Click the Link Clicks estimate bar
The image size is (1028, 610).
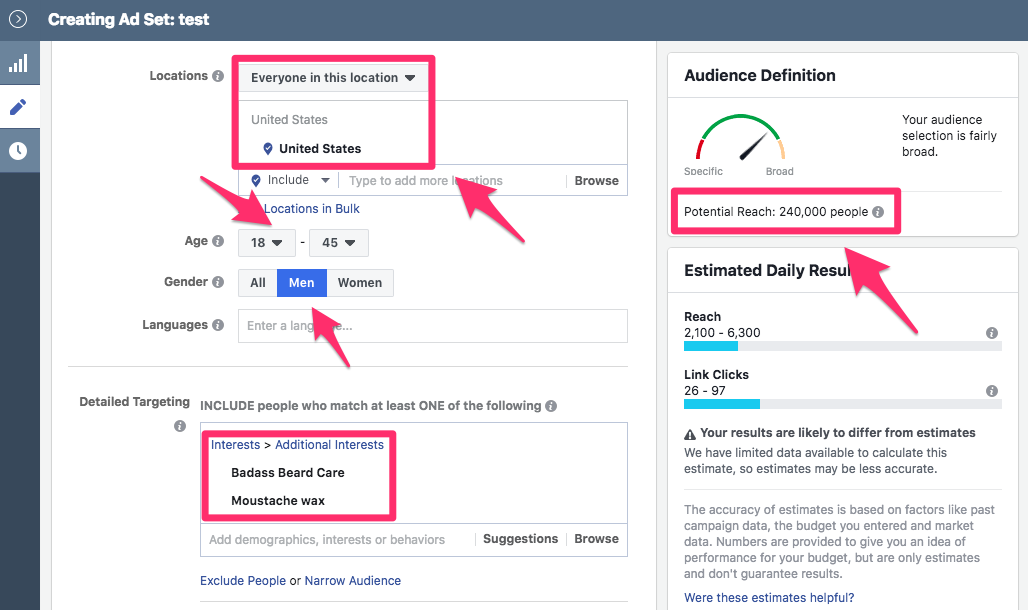coord(842,404)
